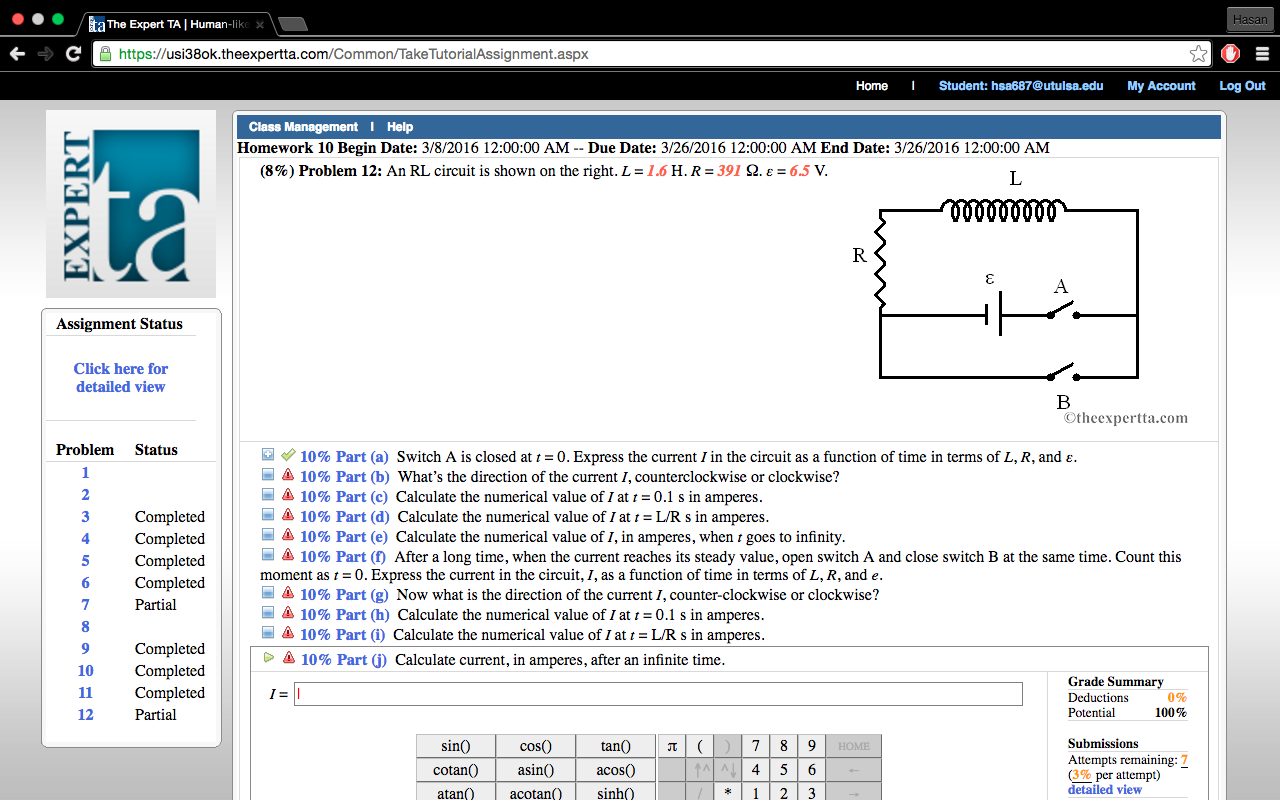The width and height of the screenshot is (1280, 800).
Task: Click Problem 7 with Partial status
Action: pyautogui.click(x=85, y=604)
